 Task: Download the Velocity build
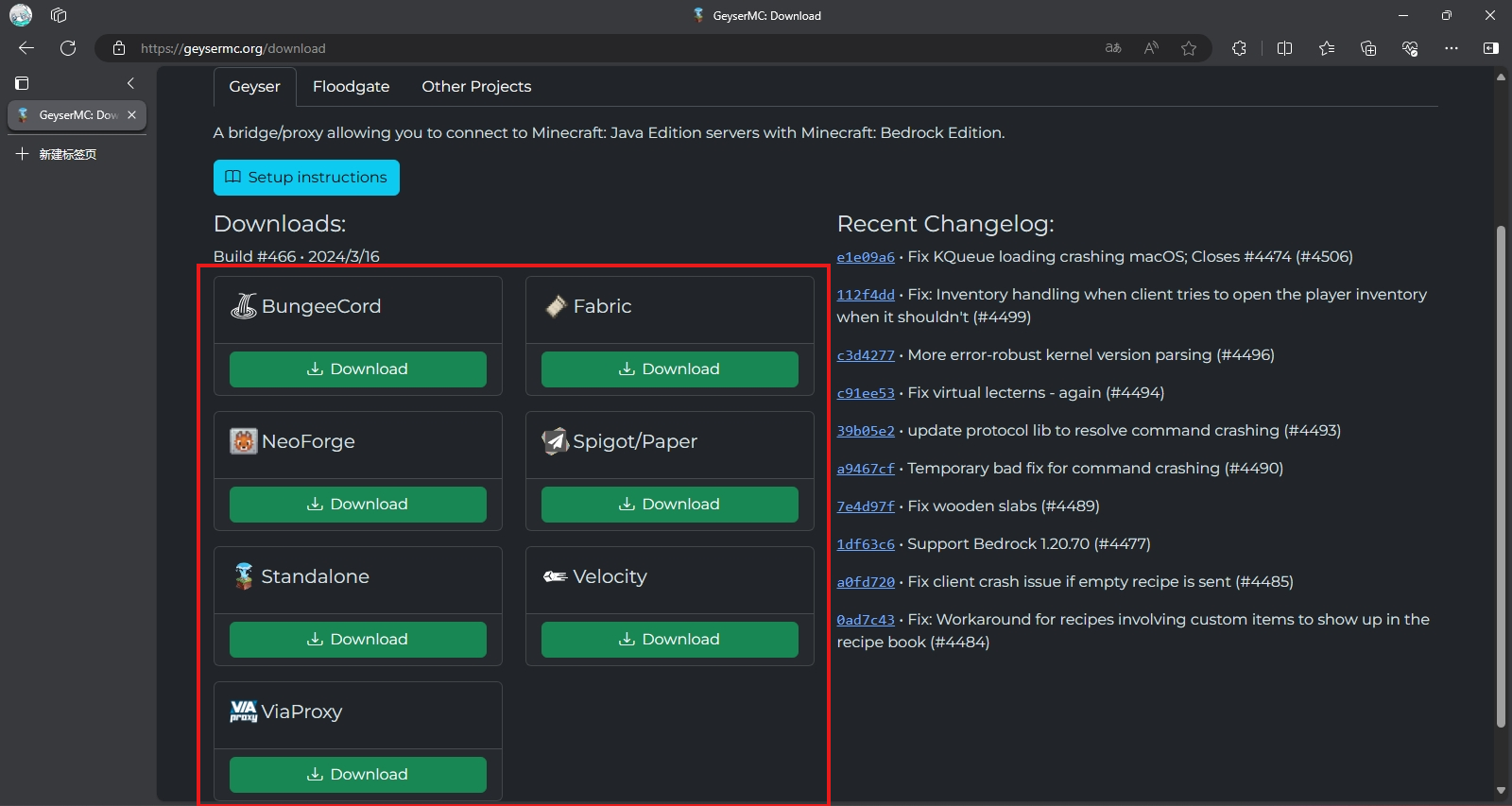tap(670, 640)
